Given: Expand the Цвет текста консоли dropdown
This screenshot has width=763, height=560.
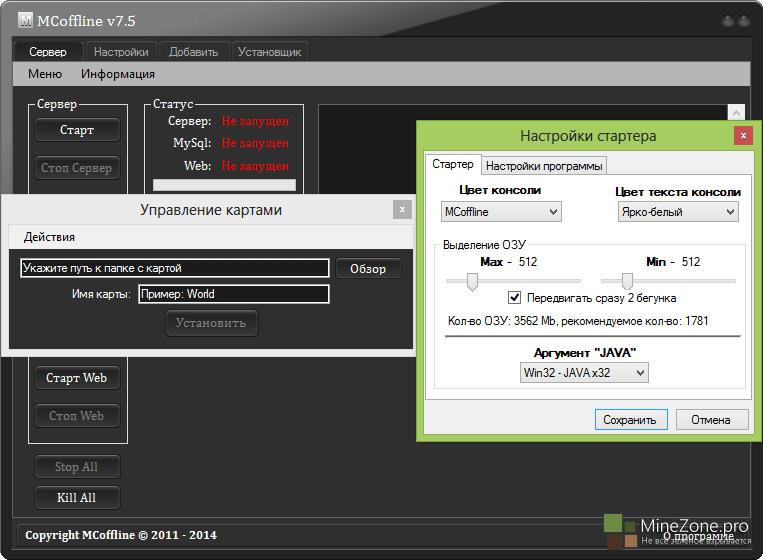Looking at the screenshot, I should pos(677,211).
